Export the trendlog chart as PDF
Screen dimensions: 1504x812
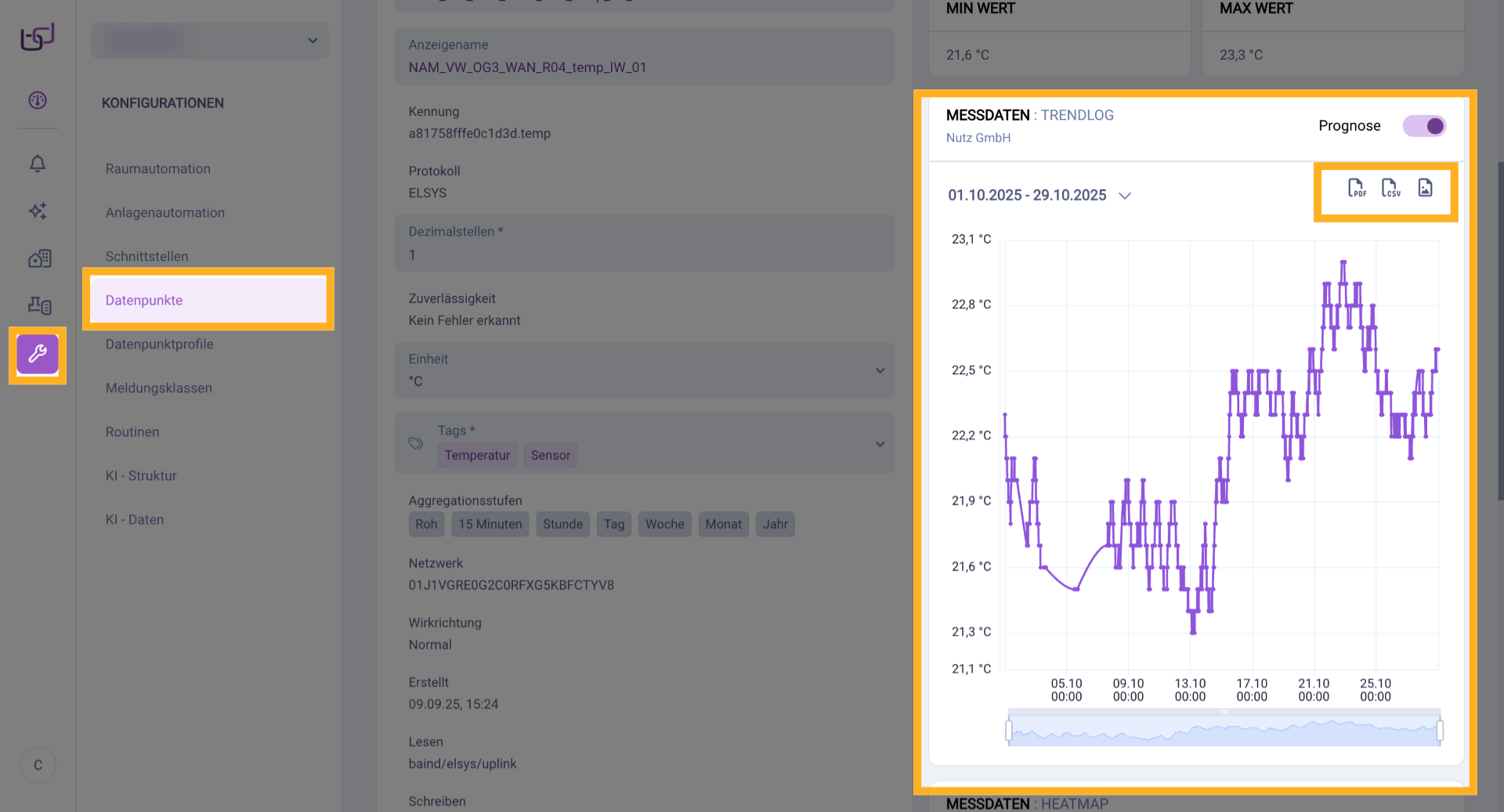(1356, 188)
